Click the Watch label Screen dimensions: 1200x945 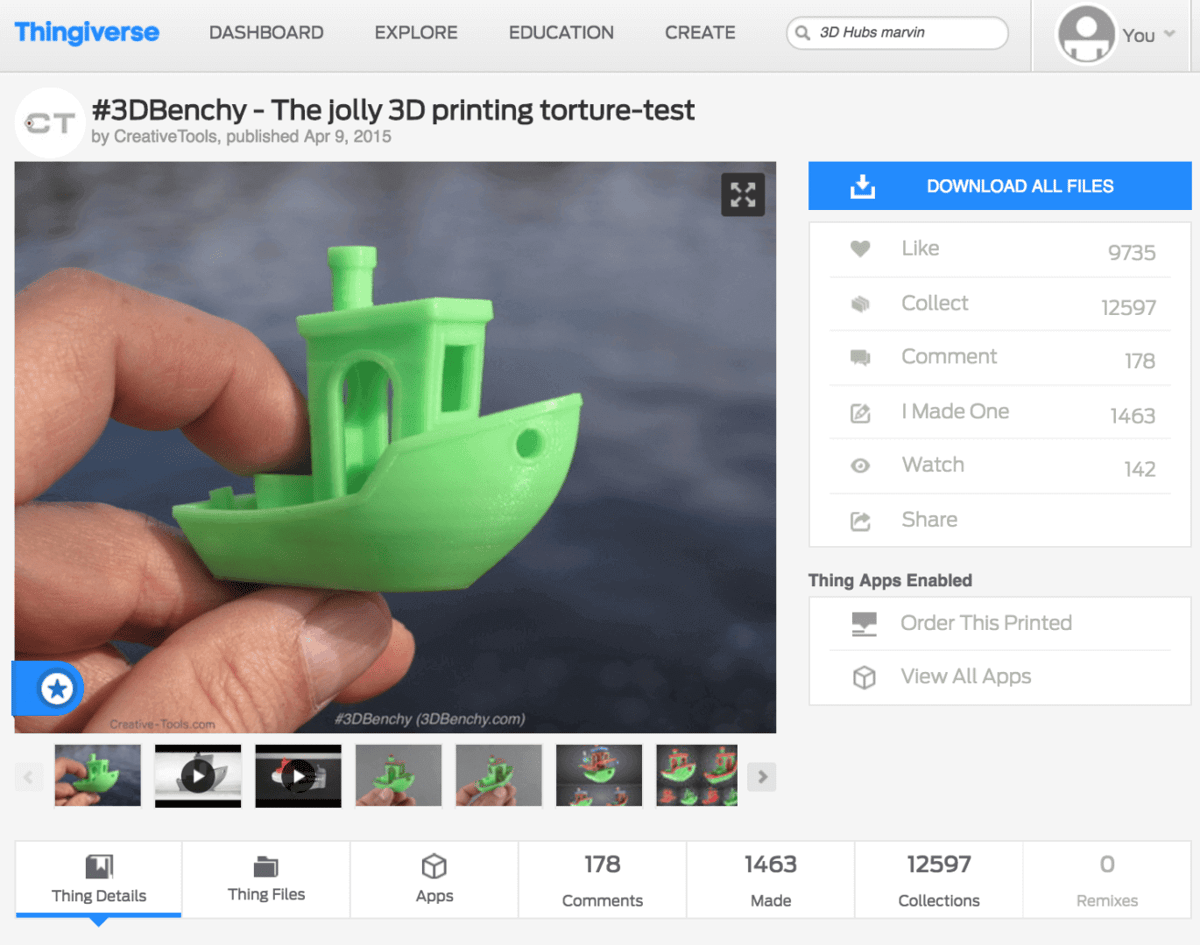pos(933,465)
